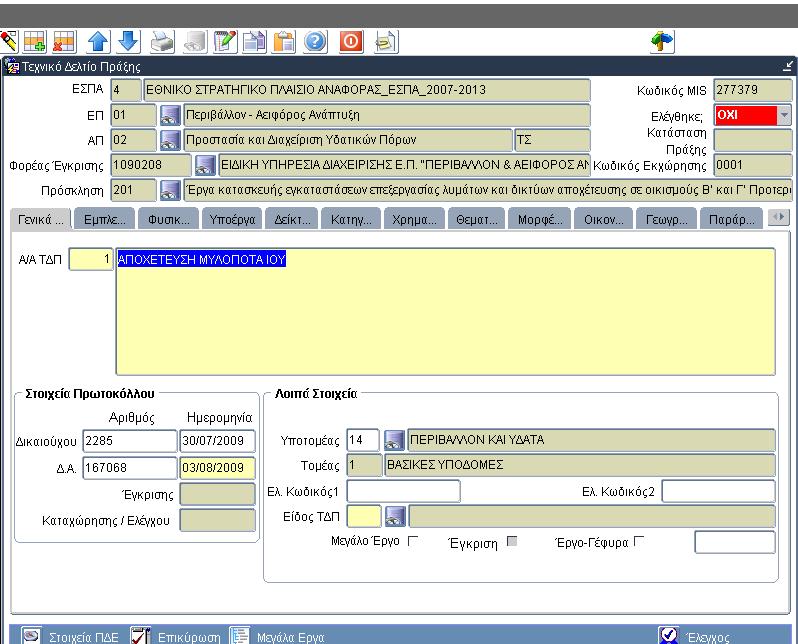Switch to the Δείκτ... tab
The height and width of the screenshot is (644, 798).
(x=292, y=219)
